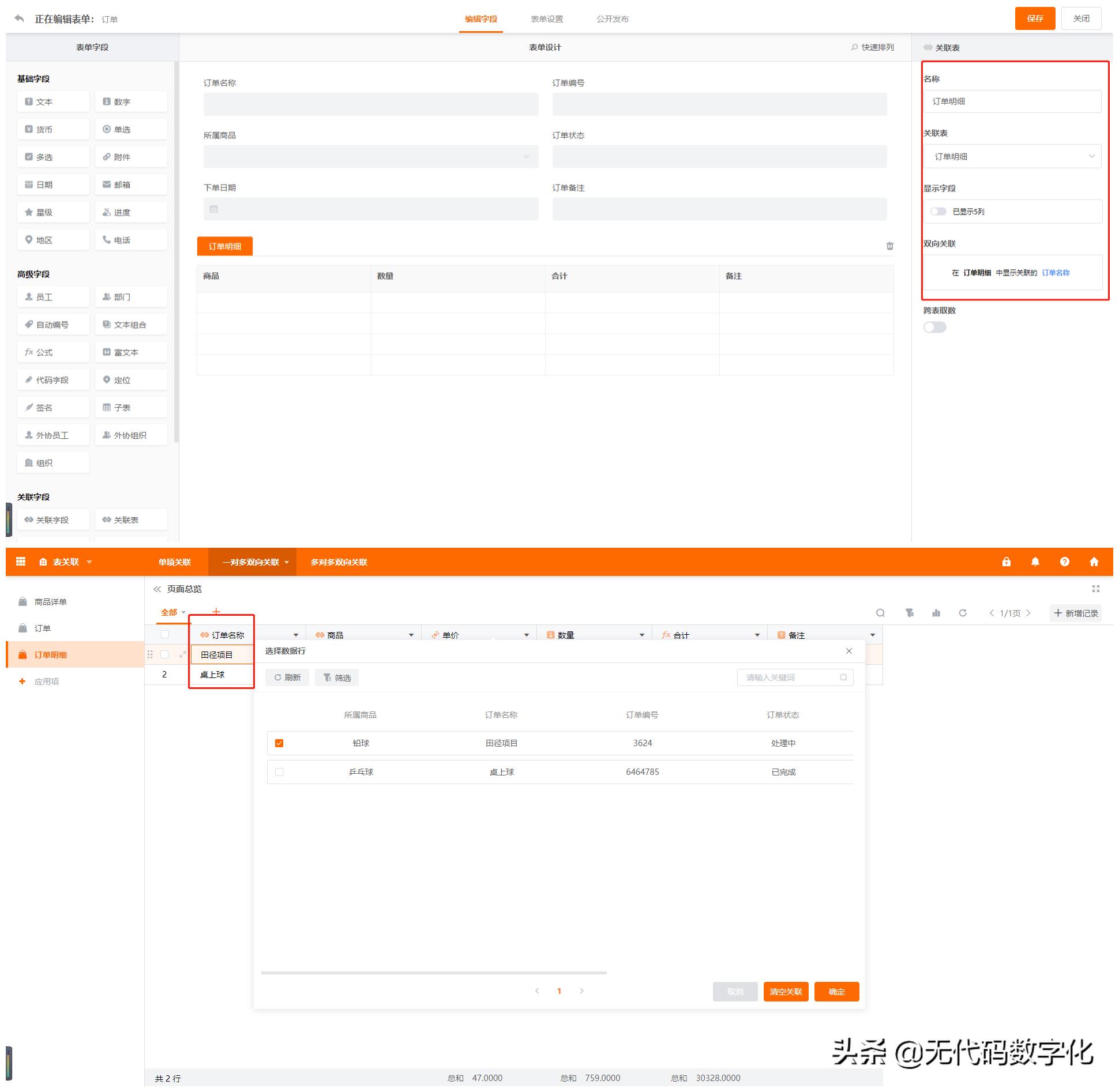The height and width of the screenshot is (1092, 1119).
Task: Click the search magnifier in list toolbar
Action: click(880, 613)
